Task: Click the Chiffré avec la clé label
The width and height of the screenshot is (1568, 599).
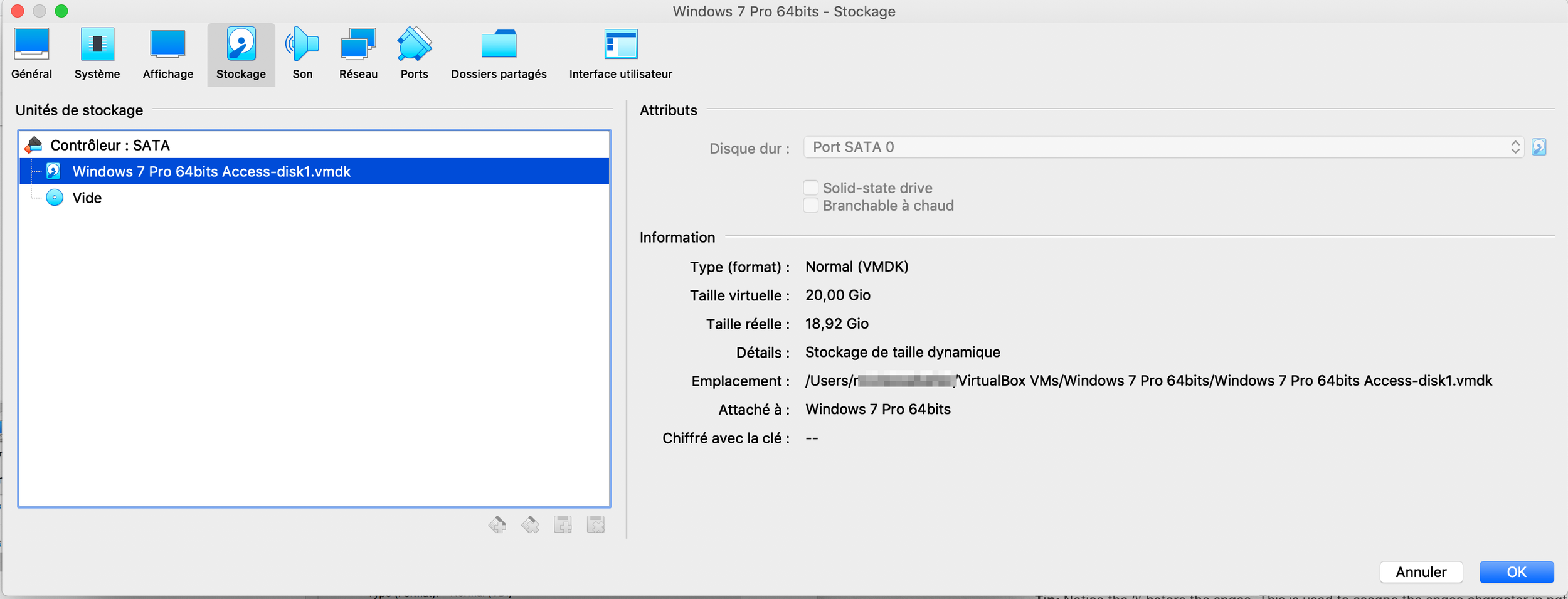Action: pyautogui.click(x=726, y=438)
